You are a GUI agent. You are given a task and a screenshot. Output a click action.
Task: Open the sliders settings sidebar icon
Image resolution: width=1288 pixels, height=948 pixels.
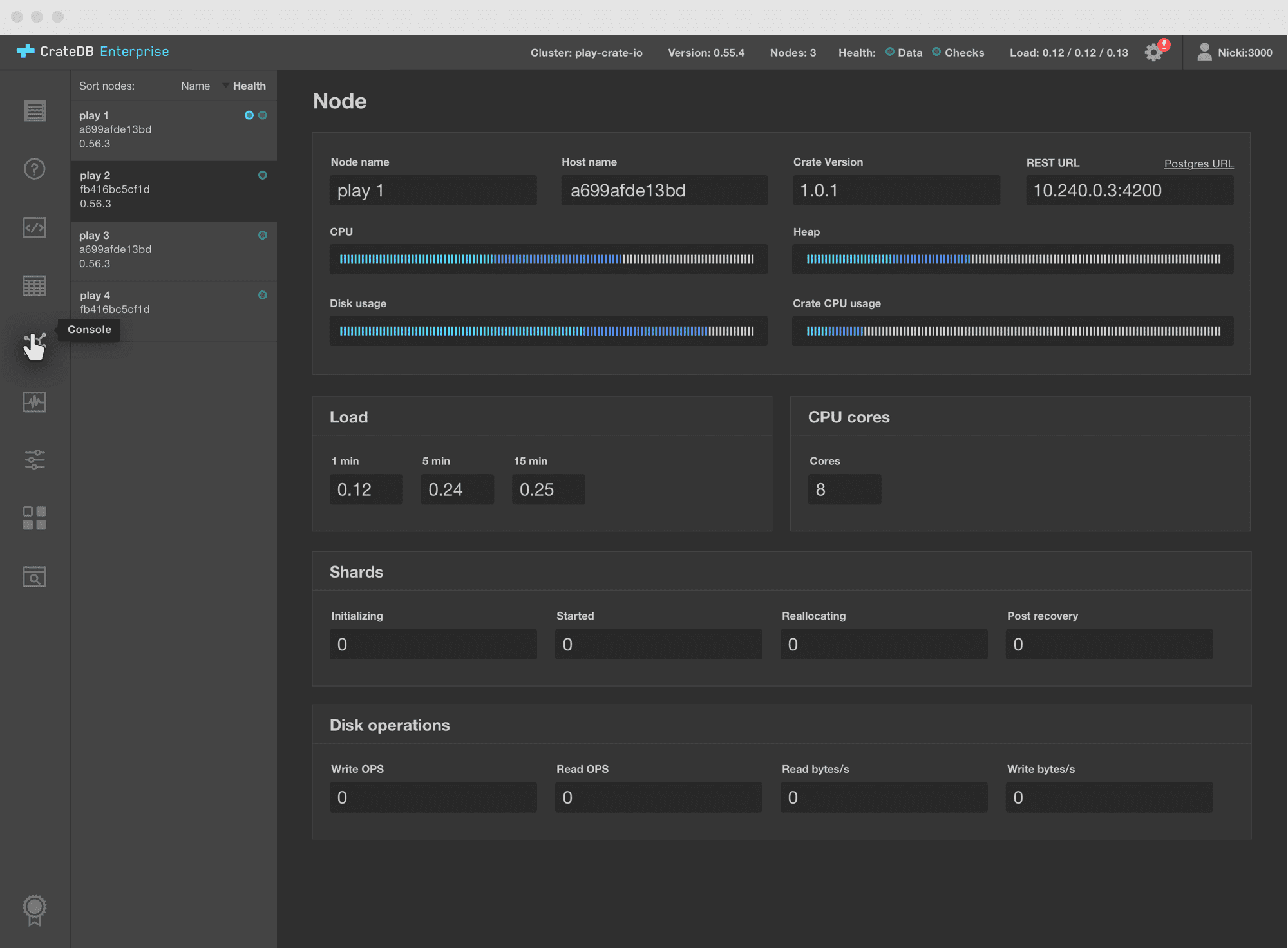point(35,460)
